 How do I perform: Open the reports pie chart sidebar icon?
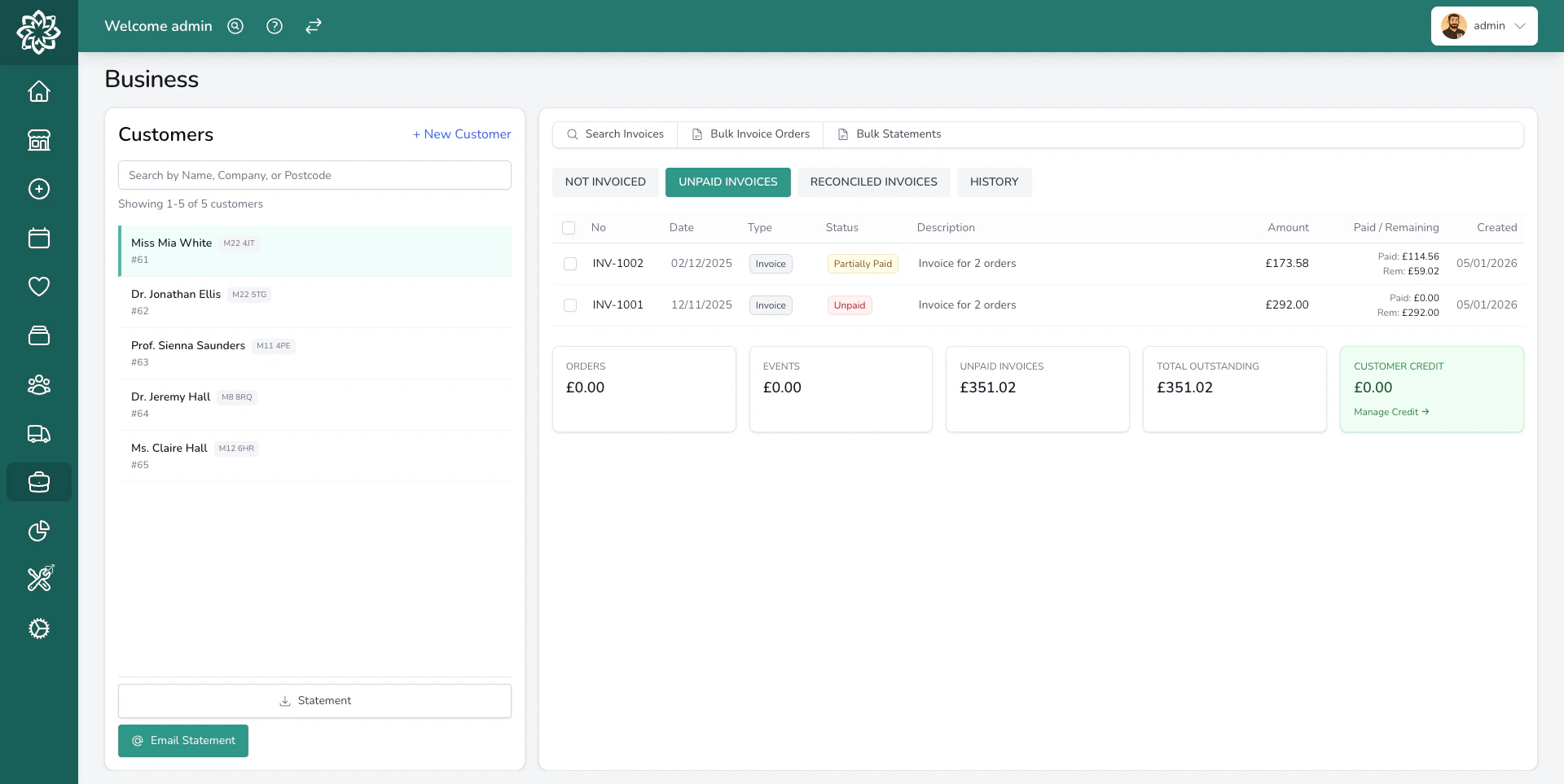(x=38, y=531)
